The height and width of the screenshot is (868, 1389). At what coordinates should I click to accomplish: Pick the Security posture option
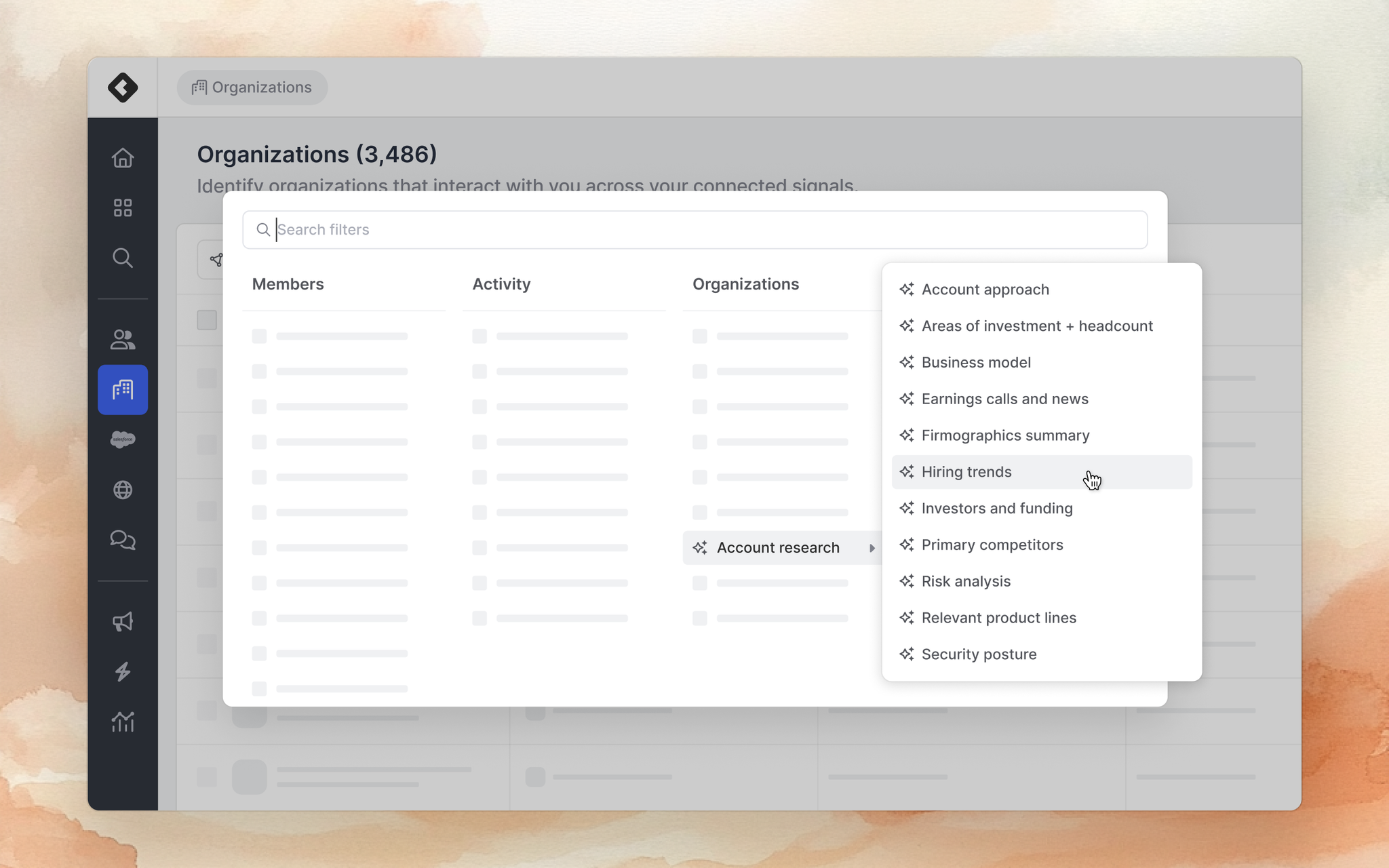[x=979, y=654]
